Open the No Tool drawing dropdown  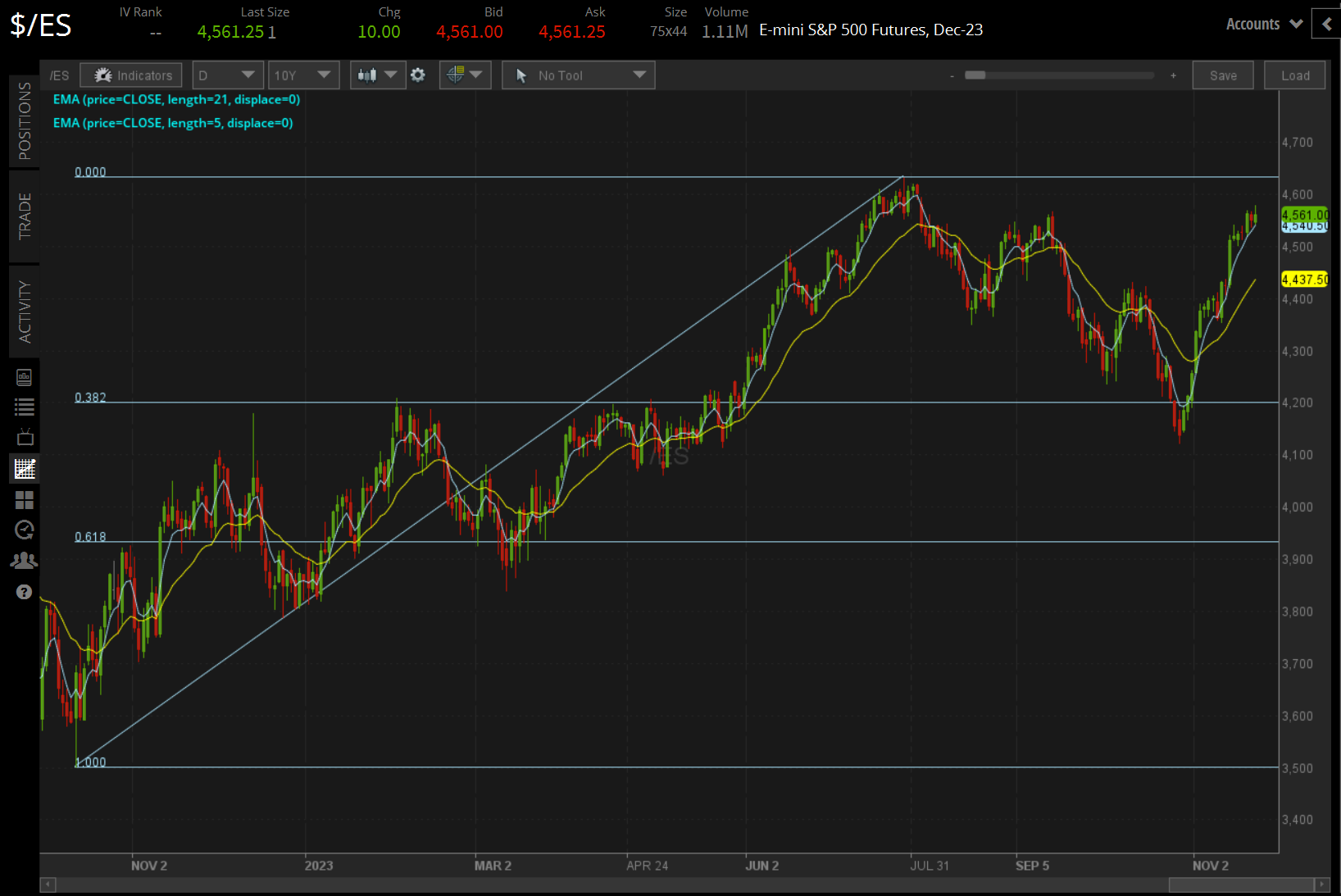(579, 75)
